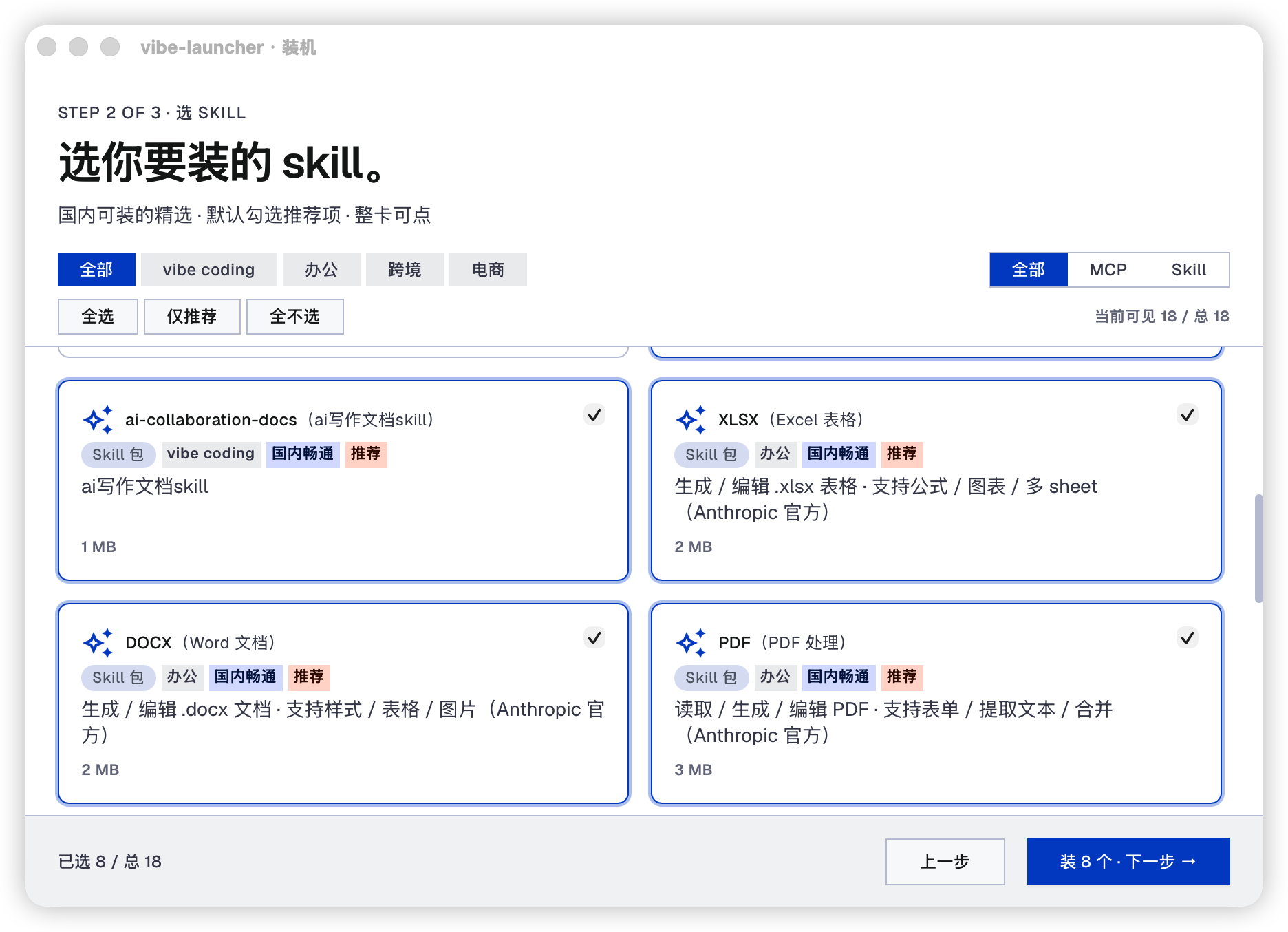This screenshot has height=932, width=1288.
Task: Uncheck the ai-collaboration-docs skill checkbox
Action: (594, 415)
